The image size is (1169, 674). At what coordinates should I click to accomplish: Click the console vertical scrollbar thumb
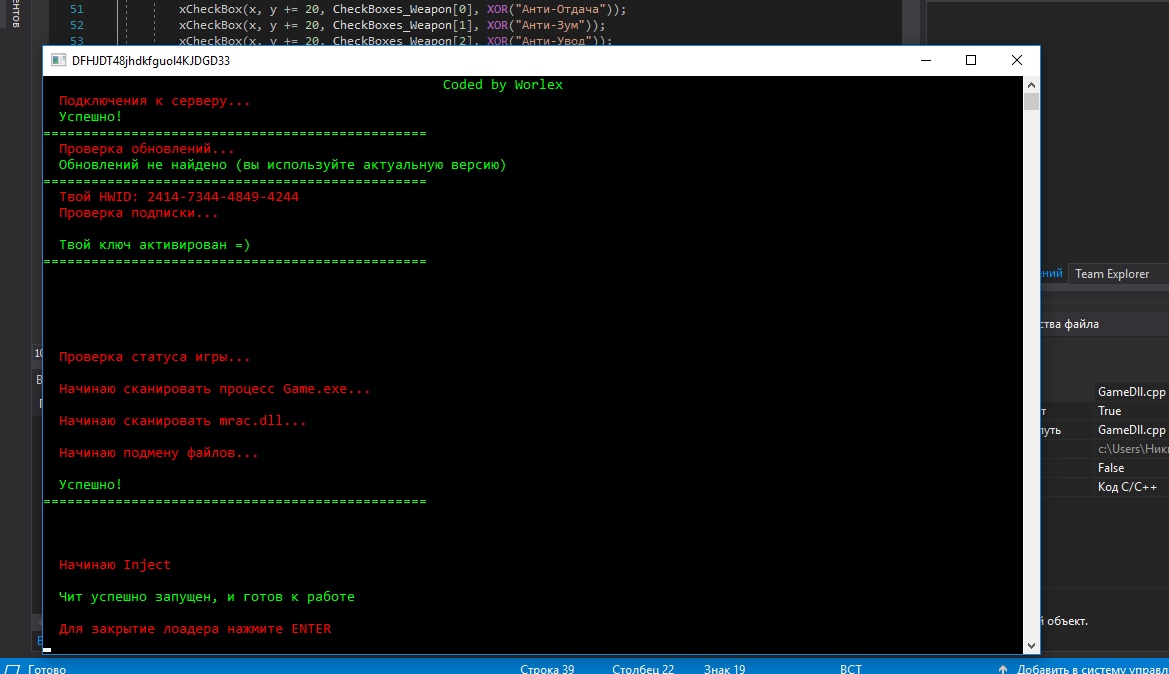[x=1031, y=101]
